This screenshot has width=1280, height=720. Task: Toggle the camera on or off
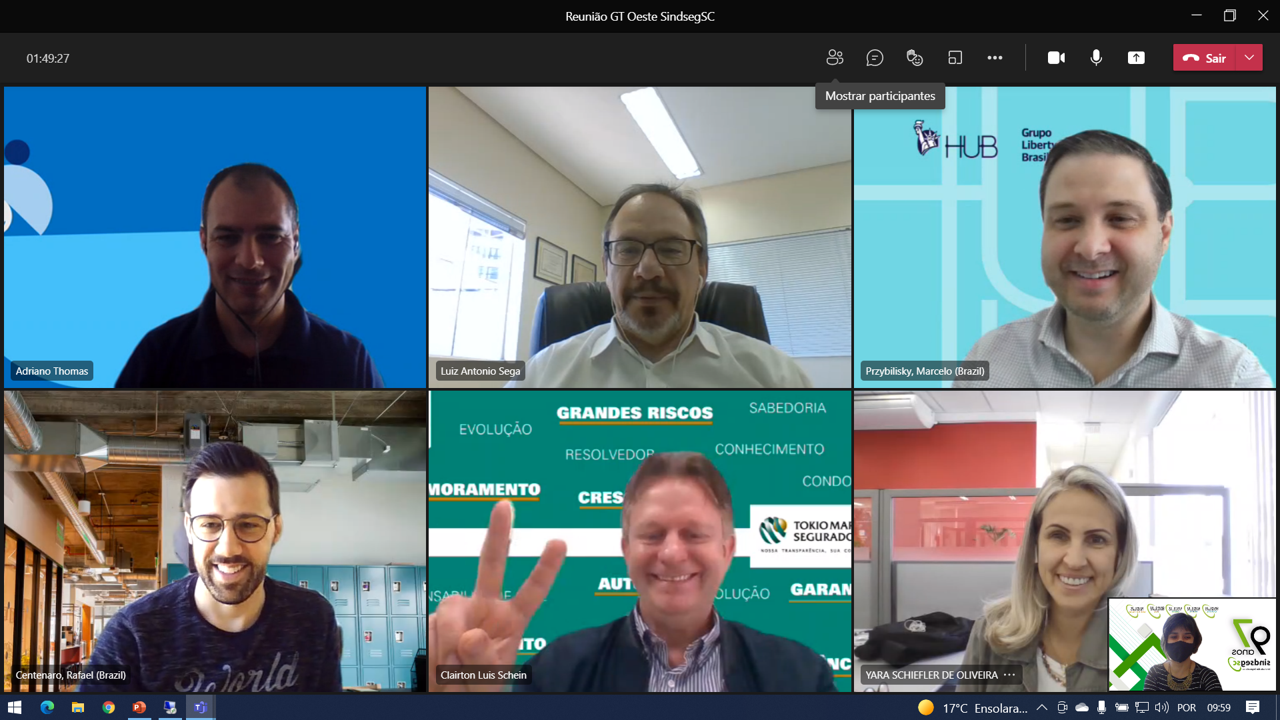(x=1056, y=58)
